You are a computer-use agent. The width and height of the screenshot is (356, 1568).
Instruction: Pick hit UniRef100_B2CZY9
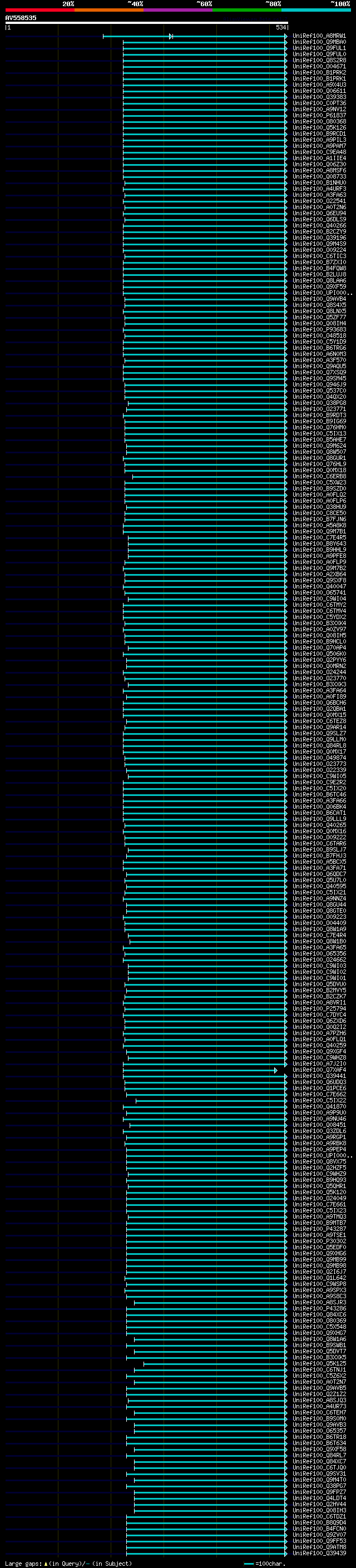coord(319,231)
